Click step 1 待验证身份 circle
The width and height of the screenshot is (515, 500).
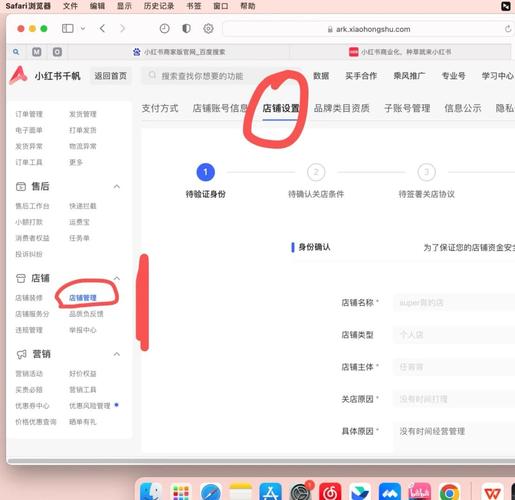point(206,172)
